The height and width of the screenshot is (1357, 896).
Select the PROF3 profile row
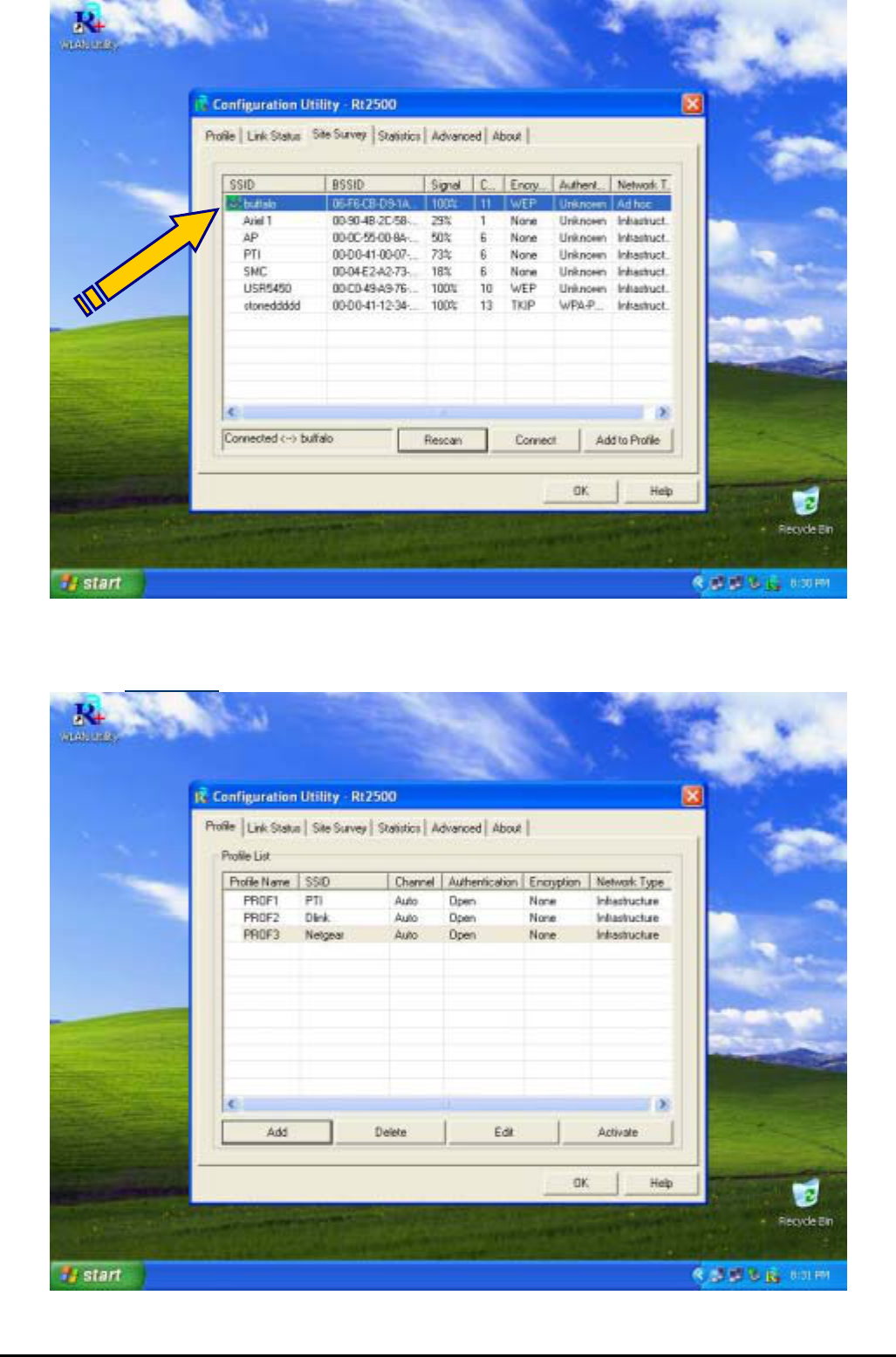[448, 935]
